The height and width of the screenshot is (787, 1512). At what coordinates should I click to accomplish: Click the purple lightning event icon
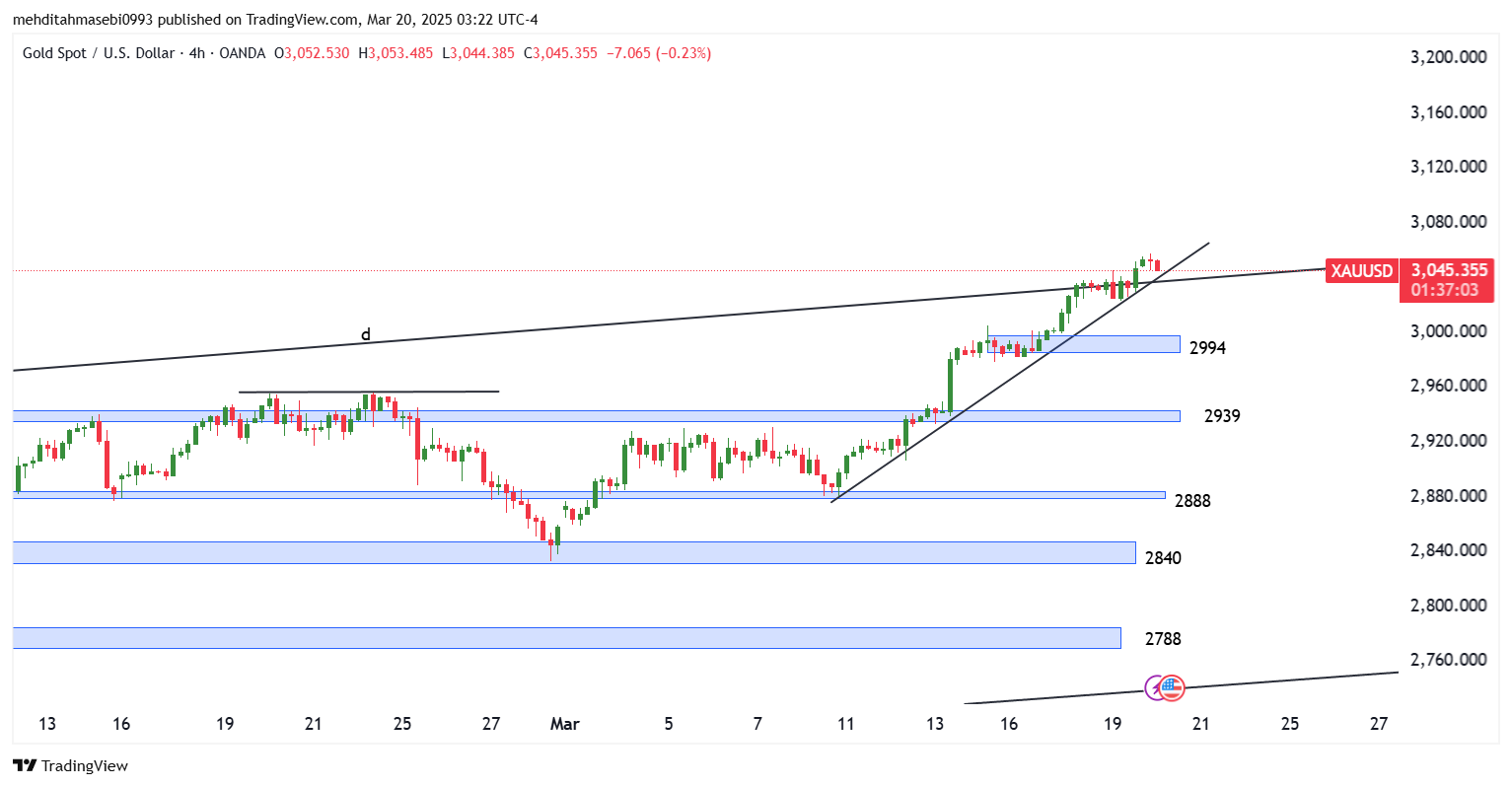pos(1155,688)
